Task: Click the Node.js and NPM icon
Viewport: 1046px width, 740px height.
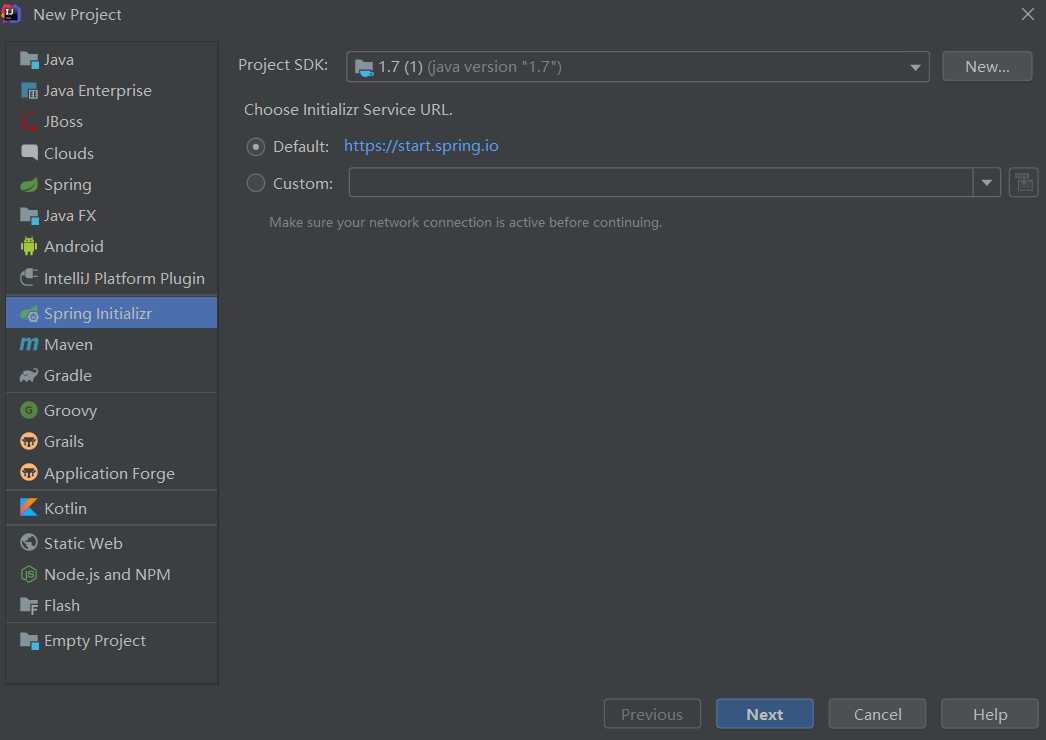Action: tap(29, 575)
